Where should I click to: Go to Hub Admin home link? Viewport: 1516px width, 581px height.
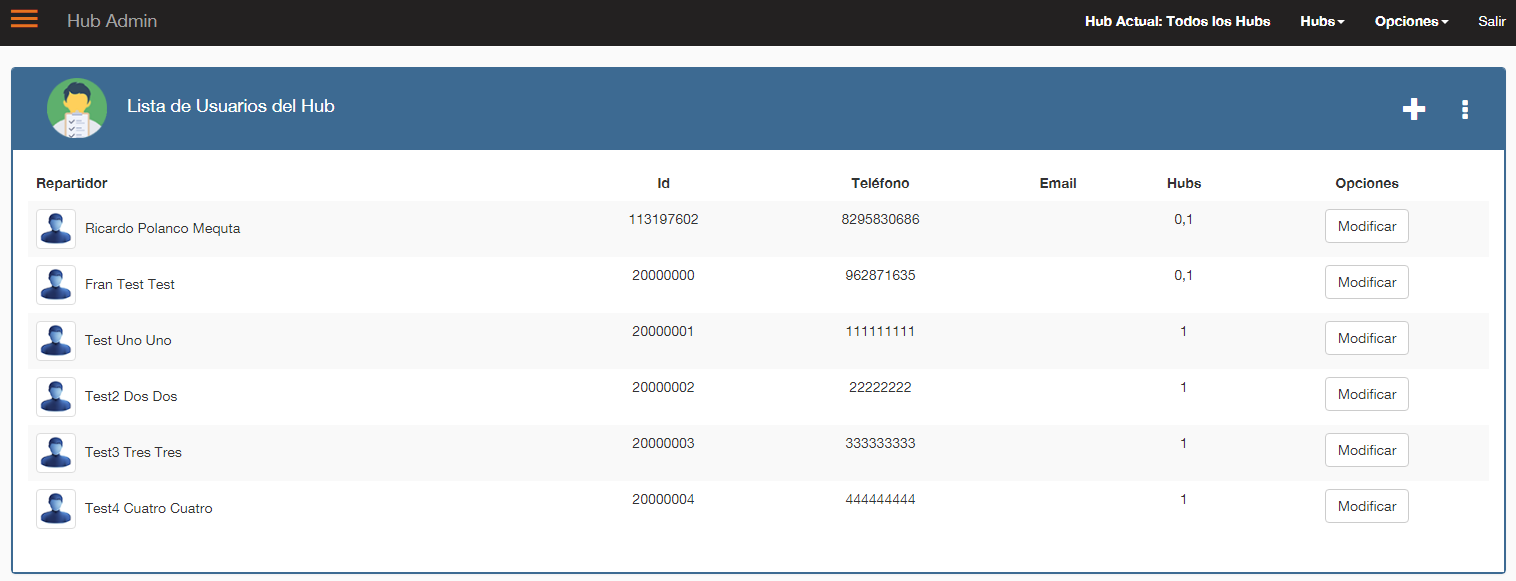112,21
